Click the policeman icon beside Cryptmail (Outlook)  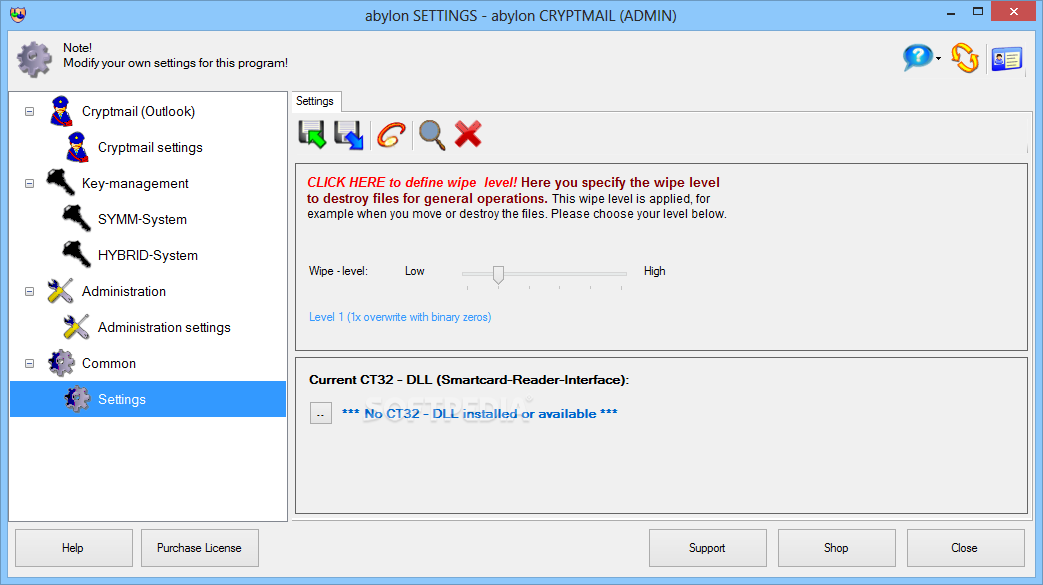pos(61,111)
